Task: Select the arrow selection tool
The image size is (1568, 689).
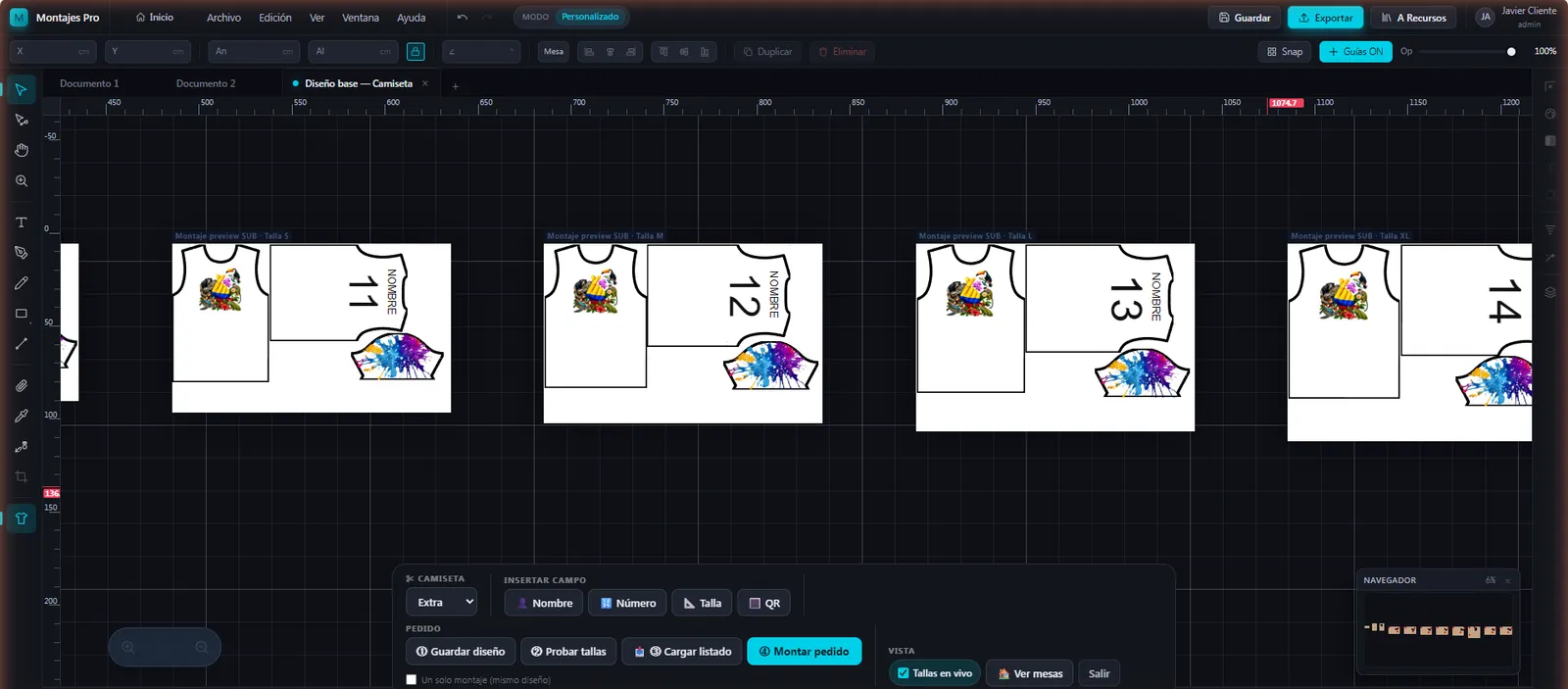Action: 21,90
